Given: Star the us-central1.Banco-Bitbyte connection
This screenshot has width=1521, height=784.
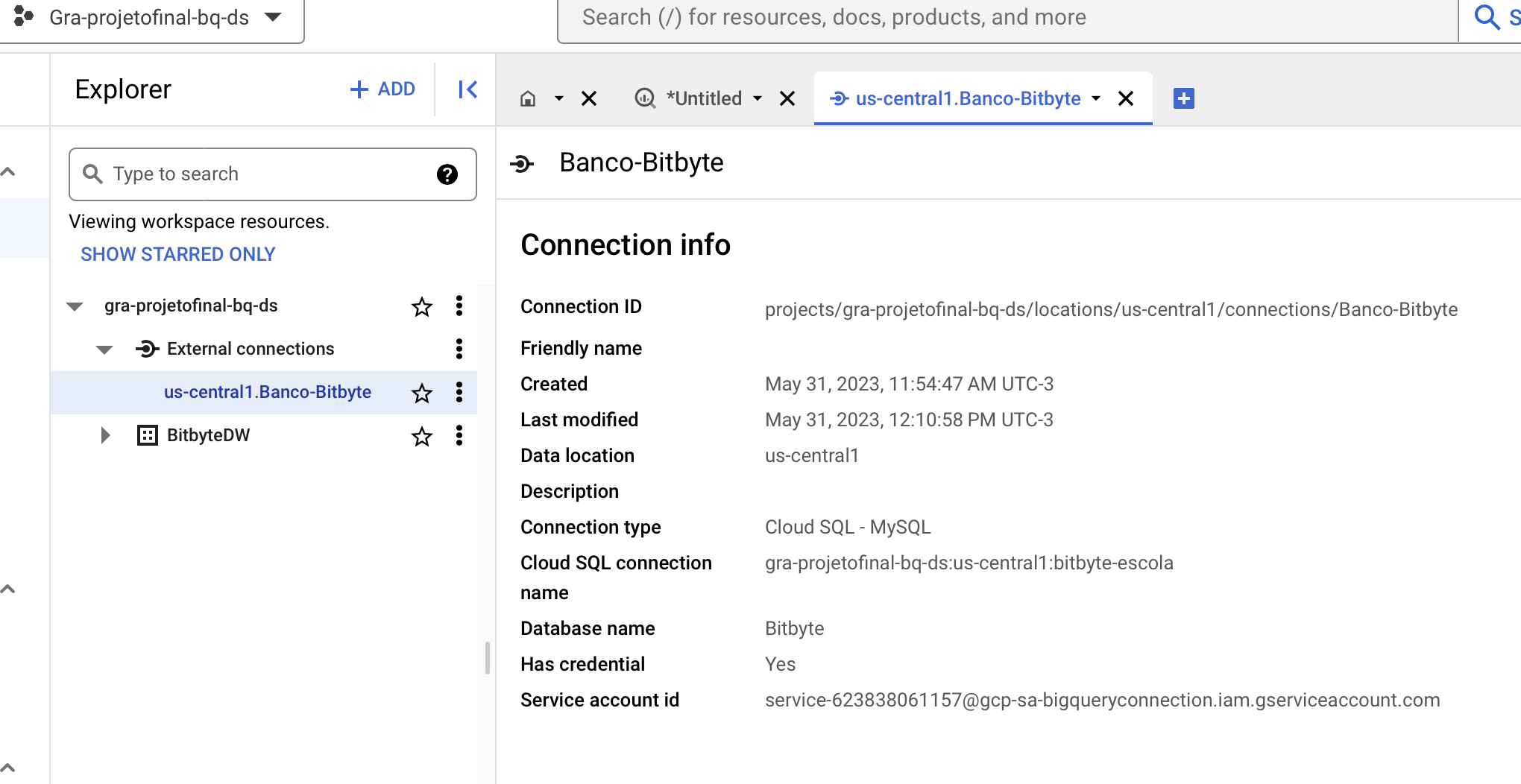Looking at the screenshot, I should 422,393.
